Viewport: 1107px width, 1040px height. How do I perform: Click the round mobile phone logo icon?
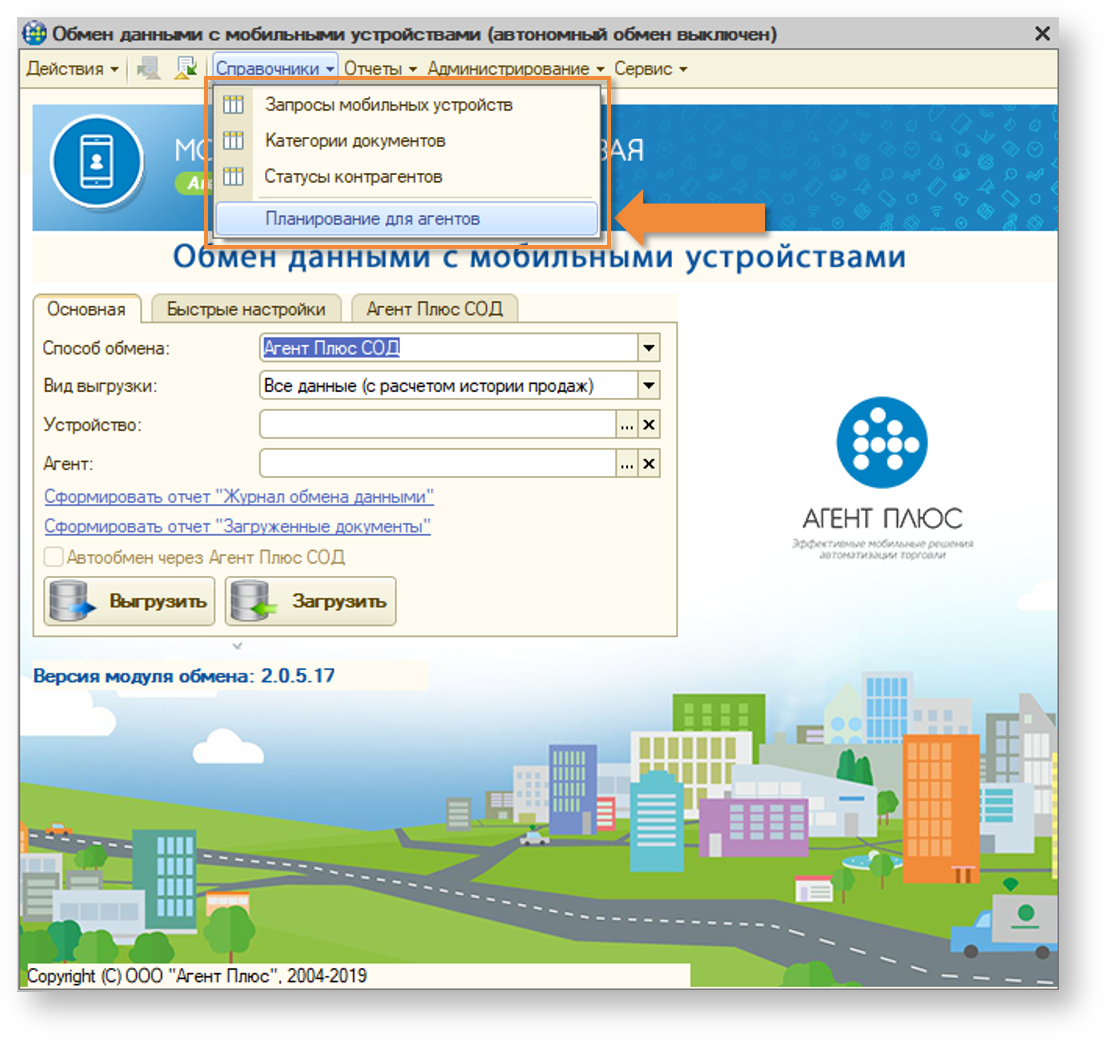click(97, 161)
